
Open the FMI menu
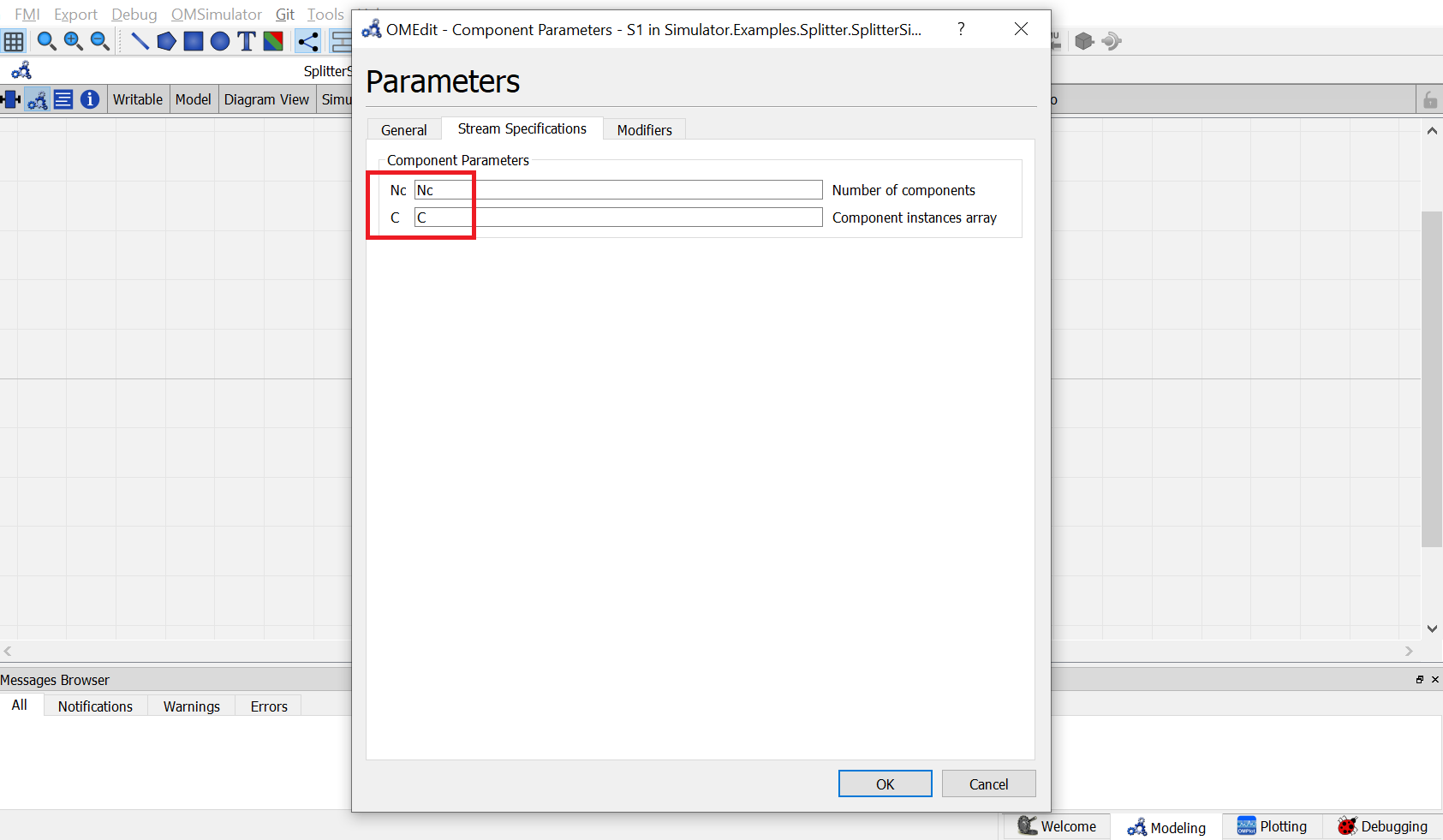coord(27,15)
